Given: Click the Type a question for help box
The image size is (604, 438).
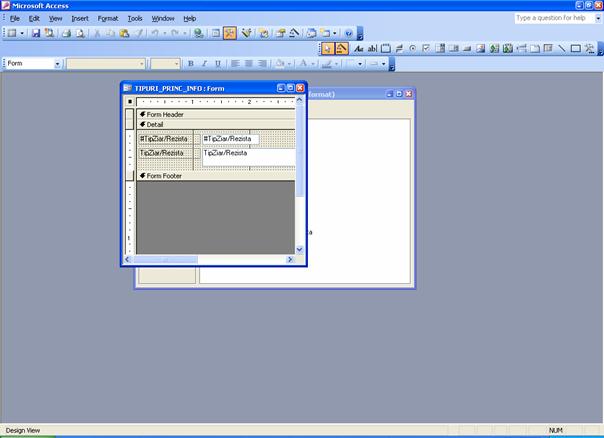Looking at the screenshot, I should click(557, 18).
